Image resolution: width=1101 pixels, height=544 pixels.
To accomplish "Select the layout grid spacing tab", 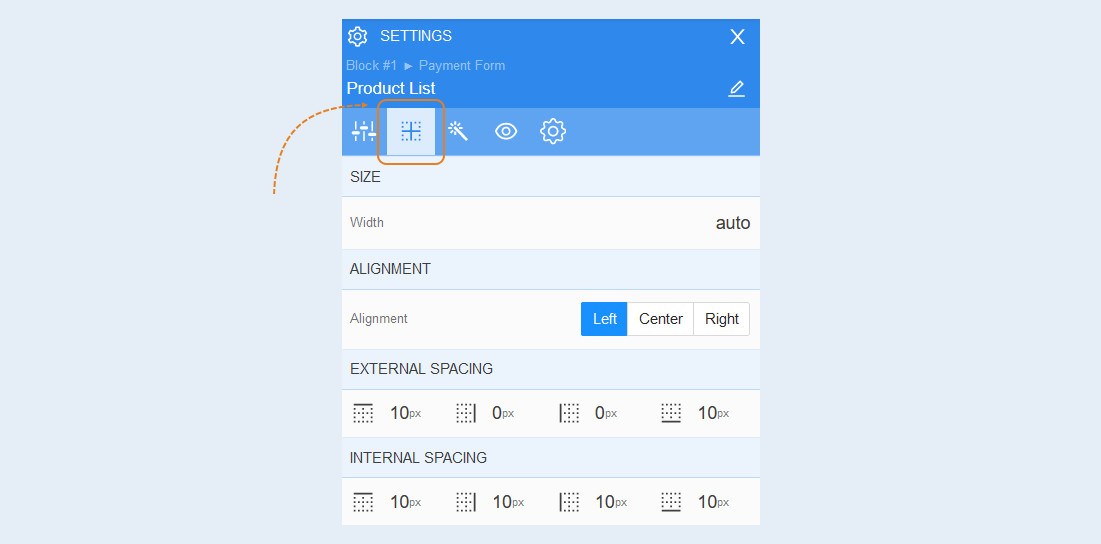I will pos(411,131).
